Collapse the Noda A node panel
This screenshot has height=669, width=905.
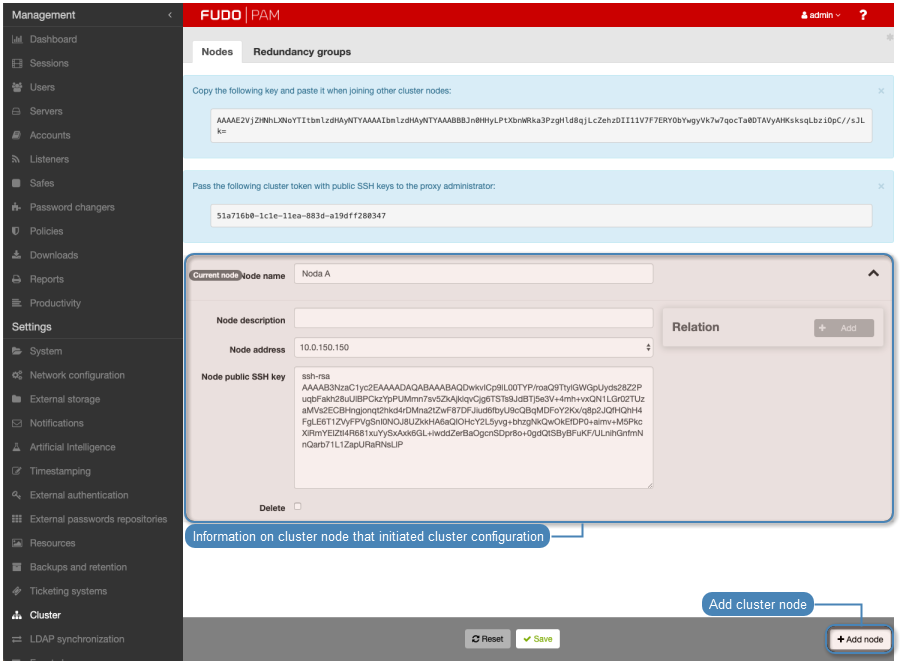coord(872,272)
